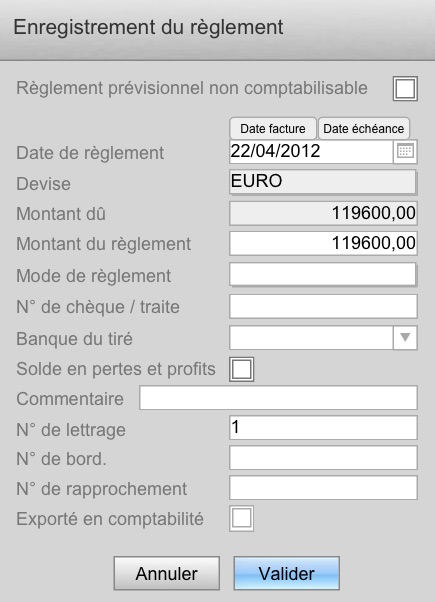This screenshot has height=602, width=435.
Task: Click the Date facture button
Action: click(x=273, y=129)
